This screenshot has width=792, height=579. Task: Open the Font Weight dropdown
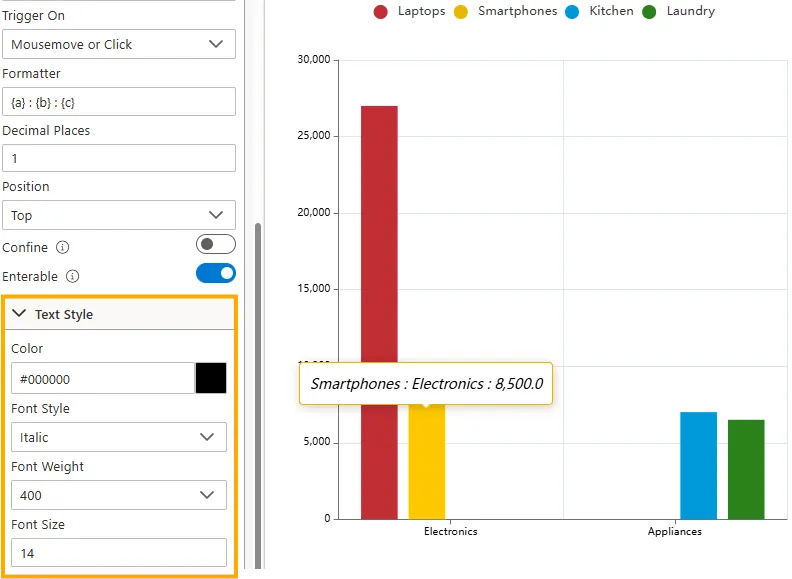118,495
